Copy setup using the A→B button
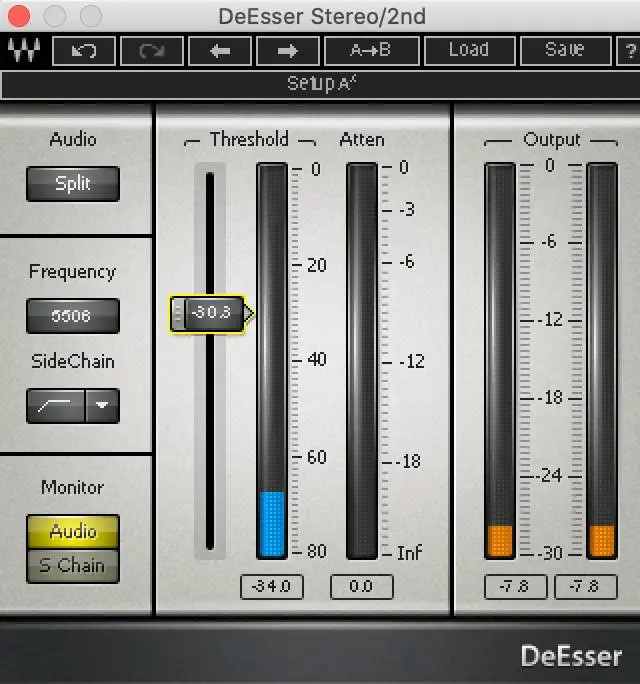640x684 pixels. [372, 50]
